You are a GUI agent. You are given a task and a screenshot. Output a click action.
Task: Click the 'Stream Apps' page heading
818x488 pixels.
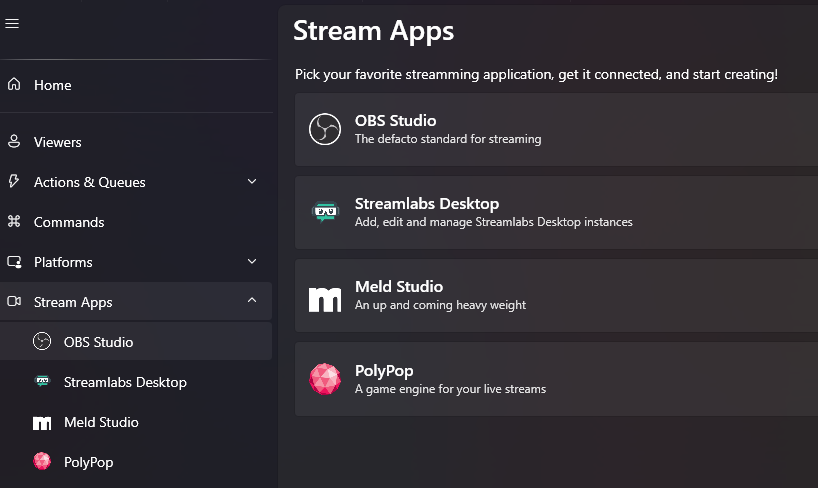click(374, 31)
